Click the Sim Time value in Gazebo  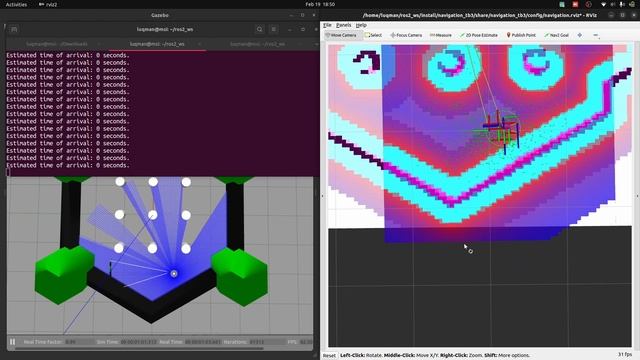click(138, 342)
